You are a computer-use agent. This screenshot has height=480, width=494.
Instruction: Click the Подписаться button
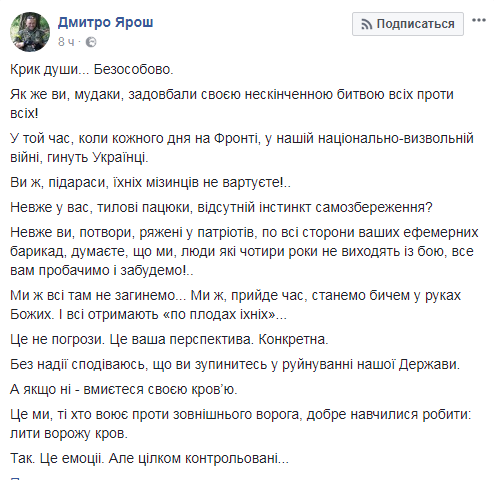(x=408, y=24)
